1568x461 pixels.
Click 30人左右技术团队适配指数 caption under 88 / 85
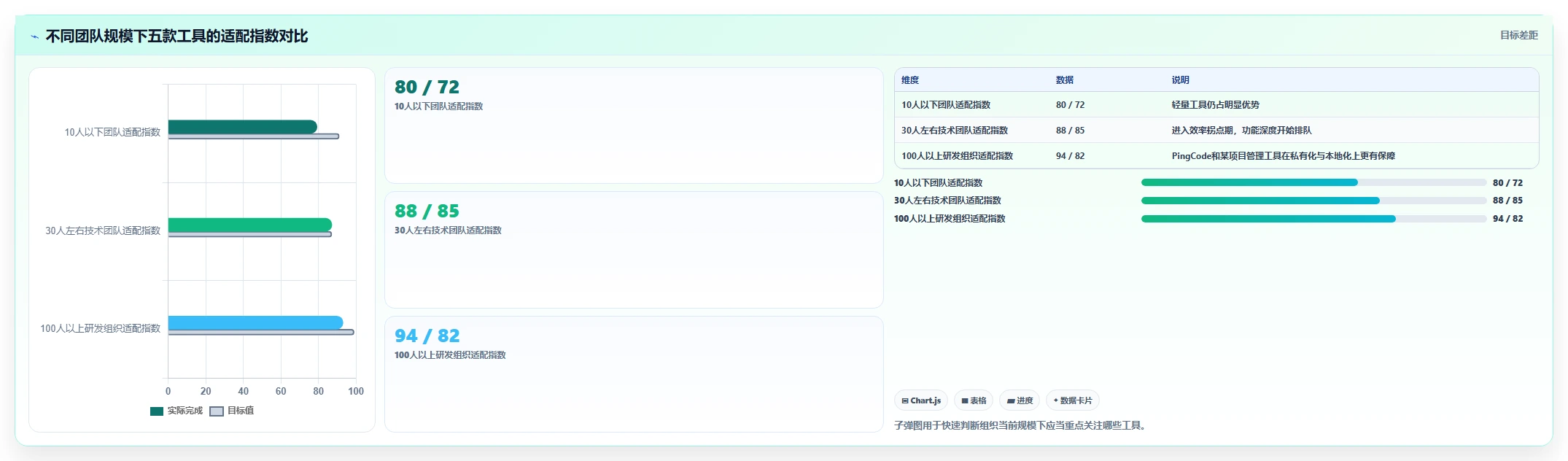(449, 230)
